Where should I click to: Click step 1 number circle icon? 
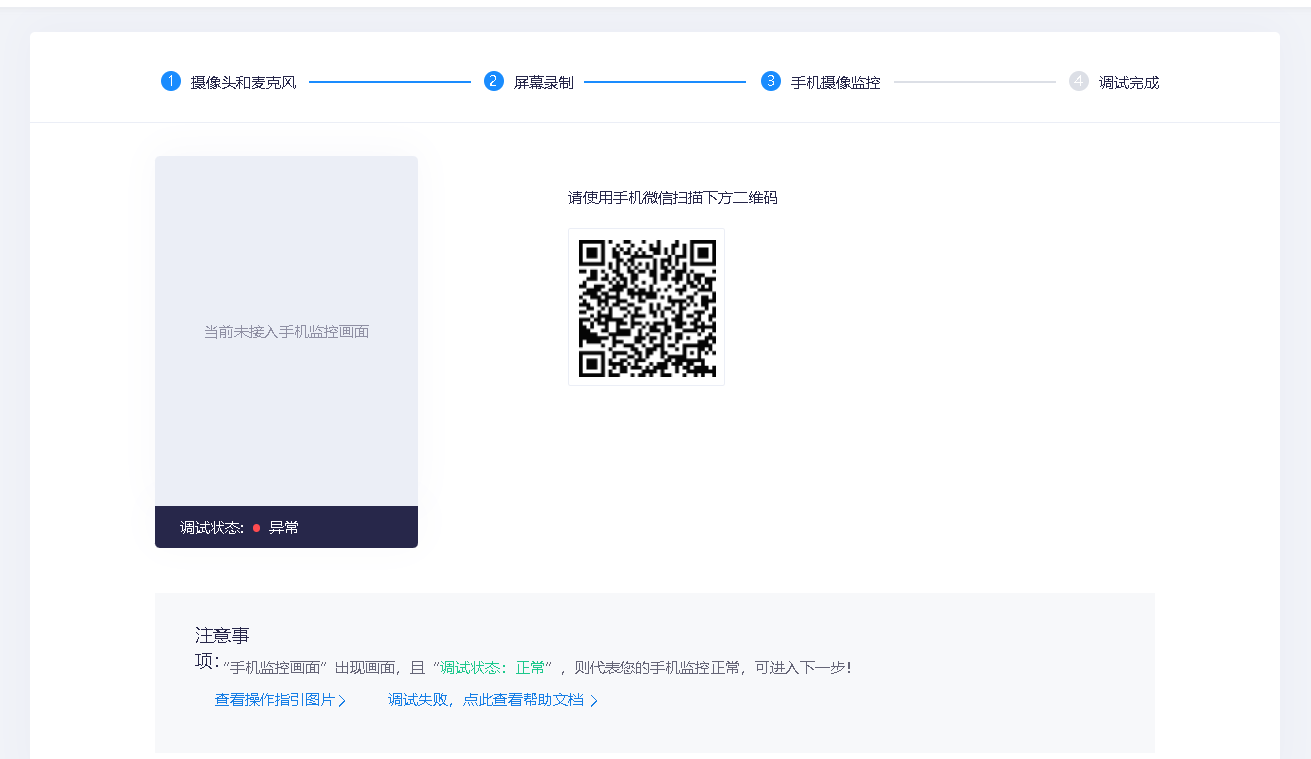[171, 82]
